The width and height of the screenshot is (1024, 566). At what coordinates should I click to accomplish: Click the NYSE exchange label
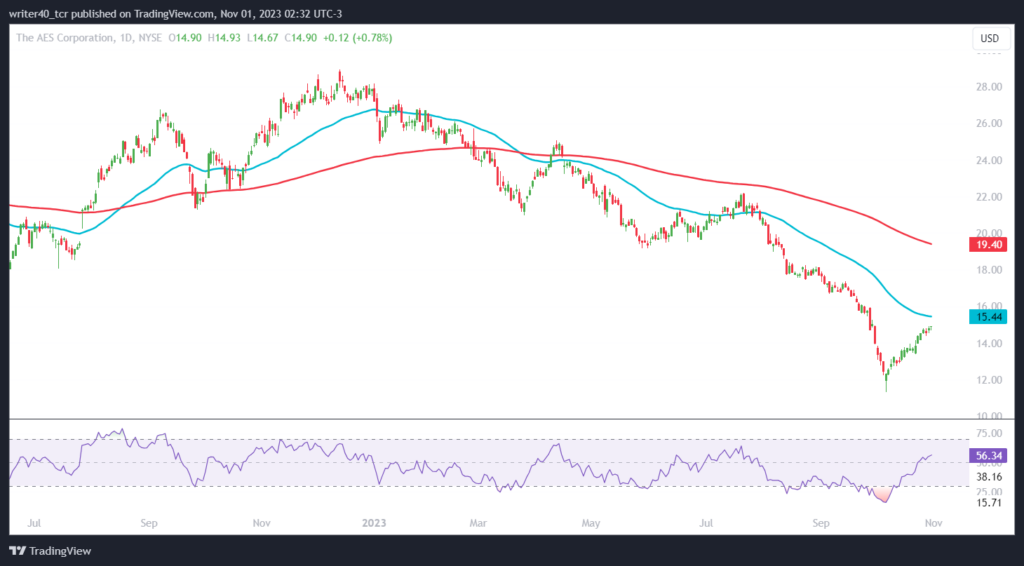150,38
